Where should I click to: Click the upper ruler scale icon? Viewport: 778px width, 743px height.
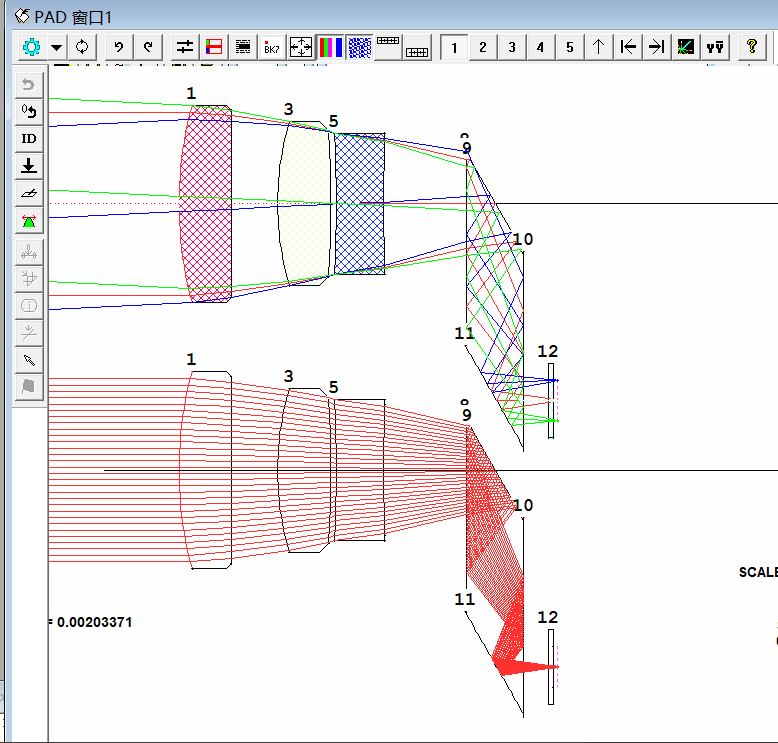[x=388, y=47]
